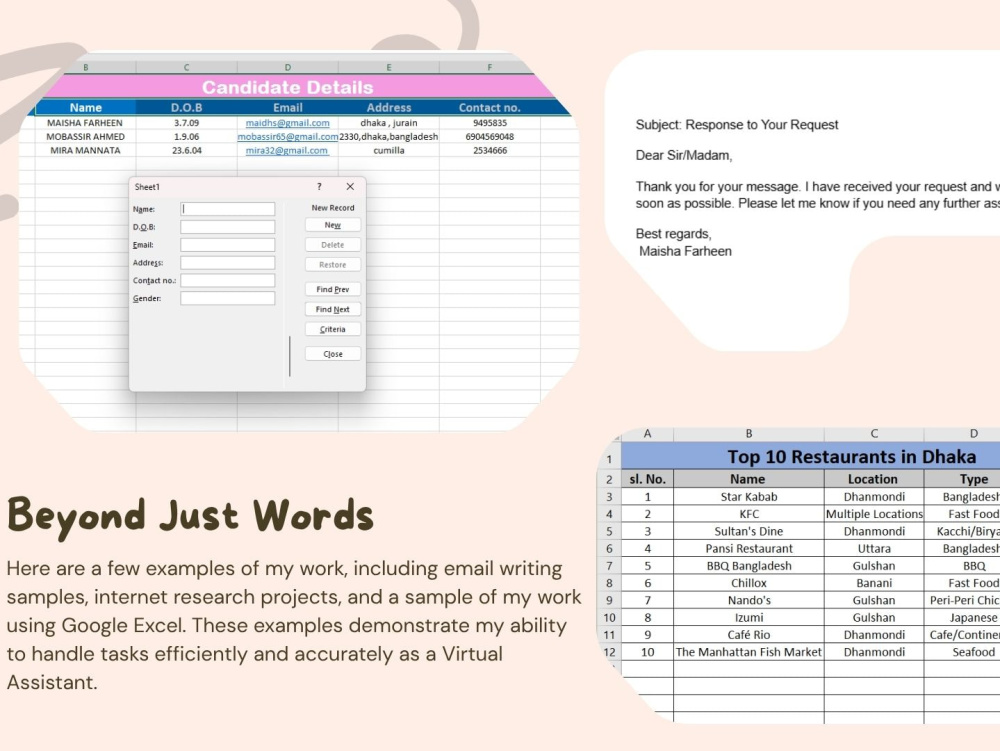Select The Manhattan Fish Market cell
Viewport: 1000px width, 751px height.
(749, 652)
